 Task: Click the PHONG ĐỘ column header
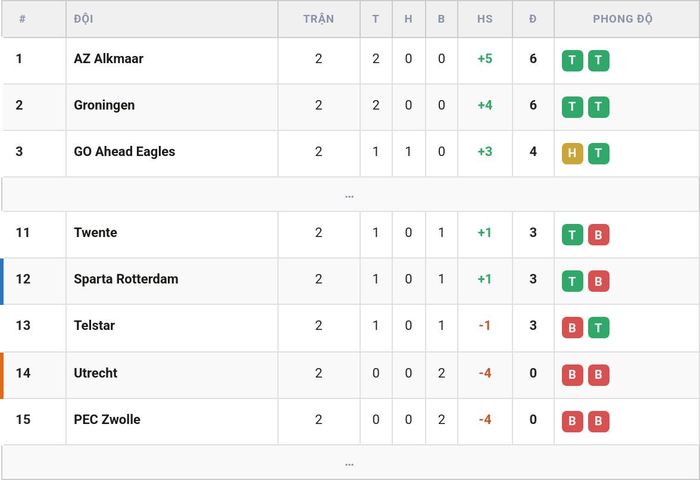point(623,19)
